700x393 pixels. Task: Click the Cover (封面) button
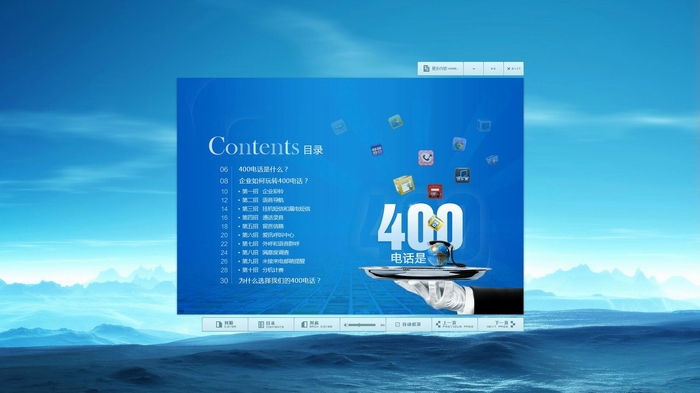225,324
